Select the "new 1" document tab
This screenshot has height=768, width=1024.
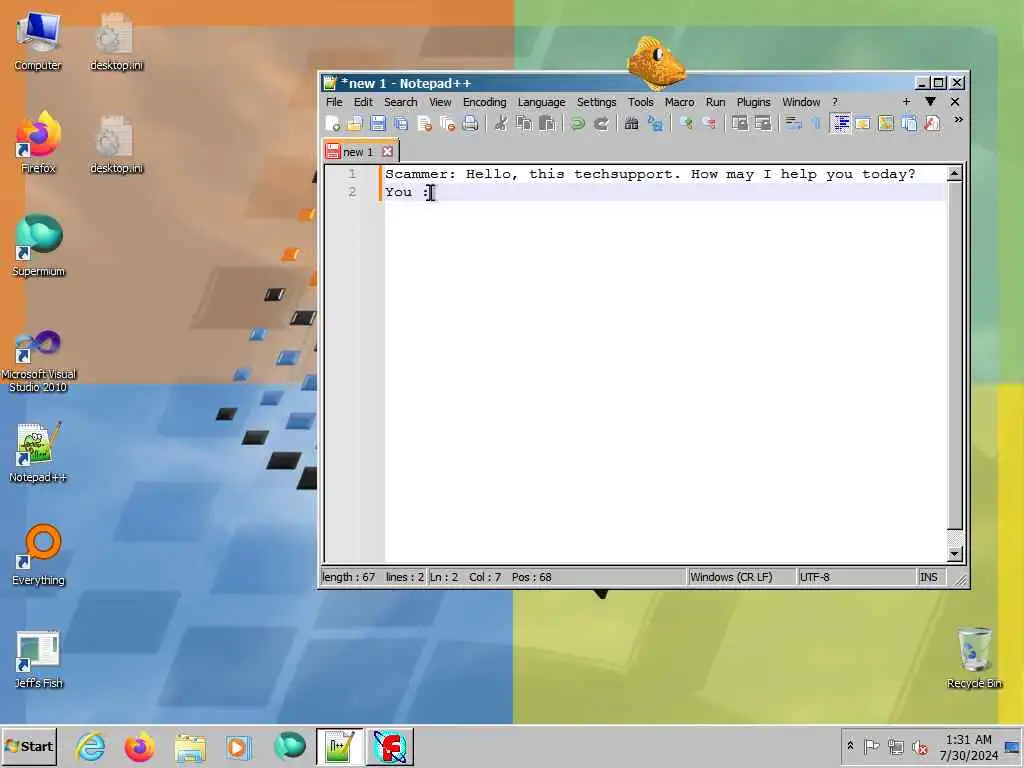tap(358, 152)
